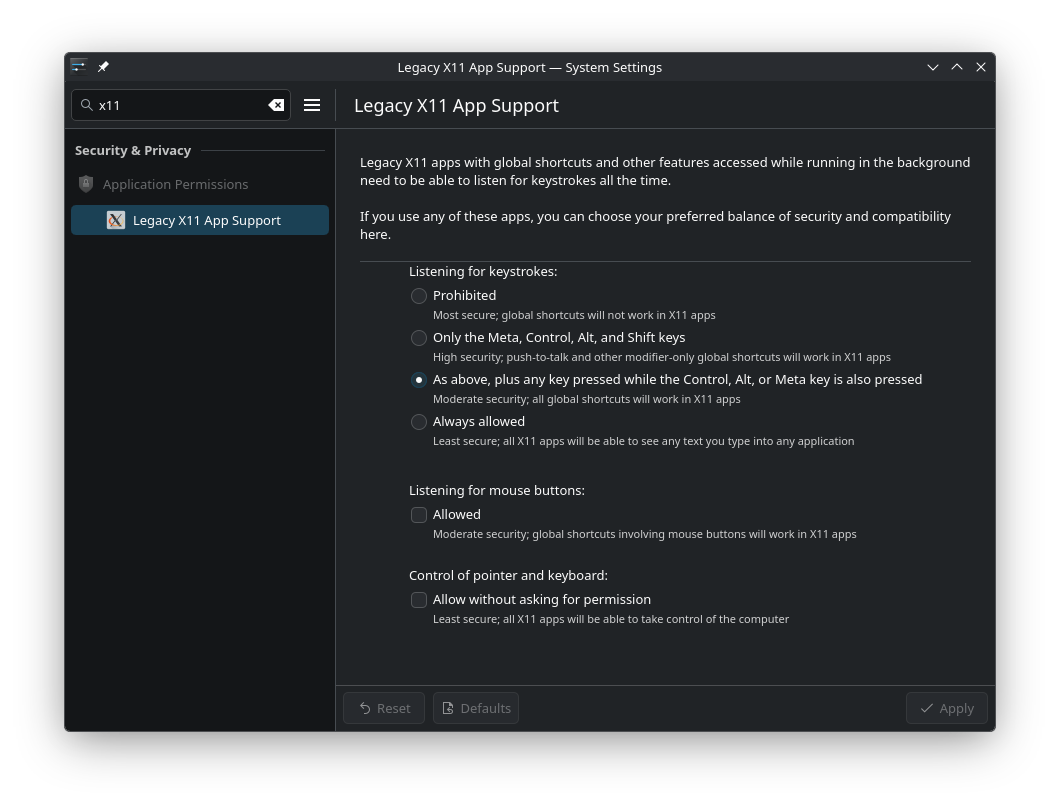Enable Allowed checkbox for mouse buttons
Screen dimensions: 1060x808
[x=418, y=515]
